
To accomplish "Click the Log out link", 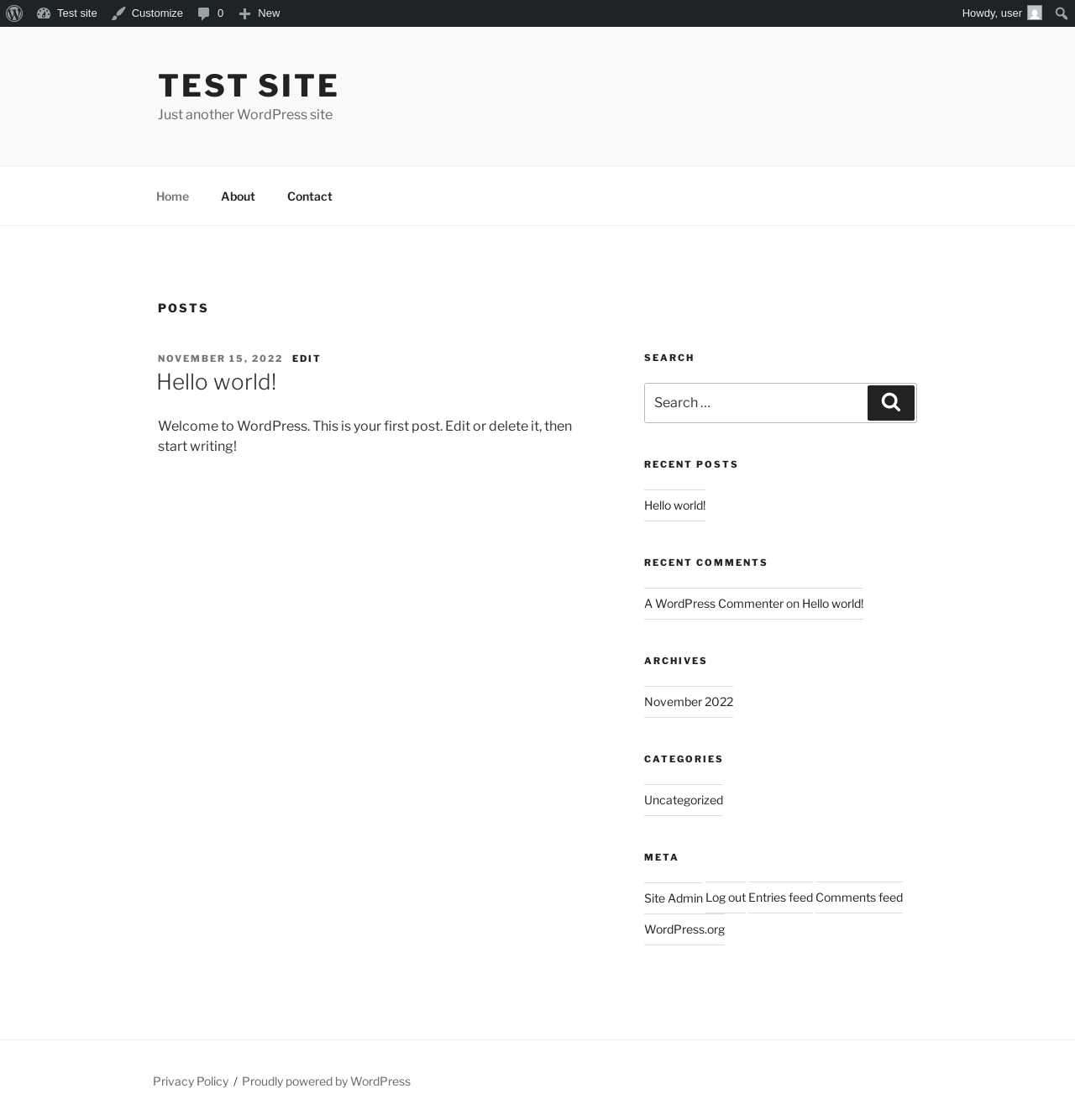I will [x=726, y=898].
